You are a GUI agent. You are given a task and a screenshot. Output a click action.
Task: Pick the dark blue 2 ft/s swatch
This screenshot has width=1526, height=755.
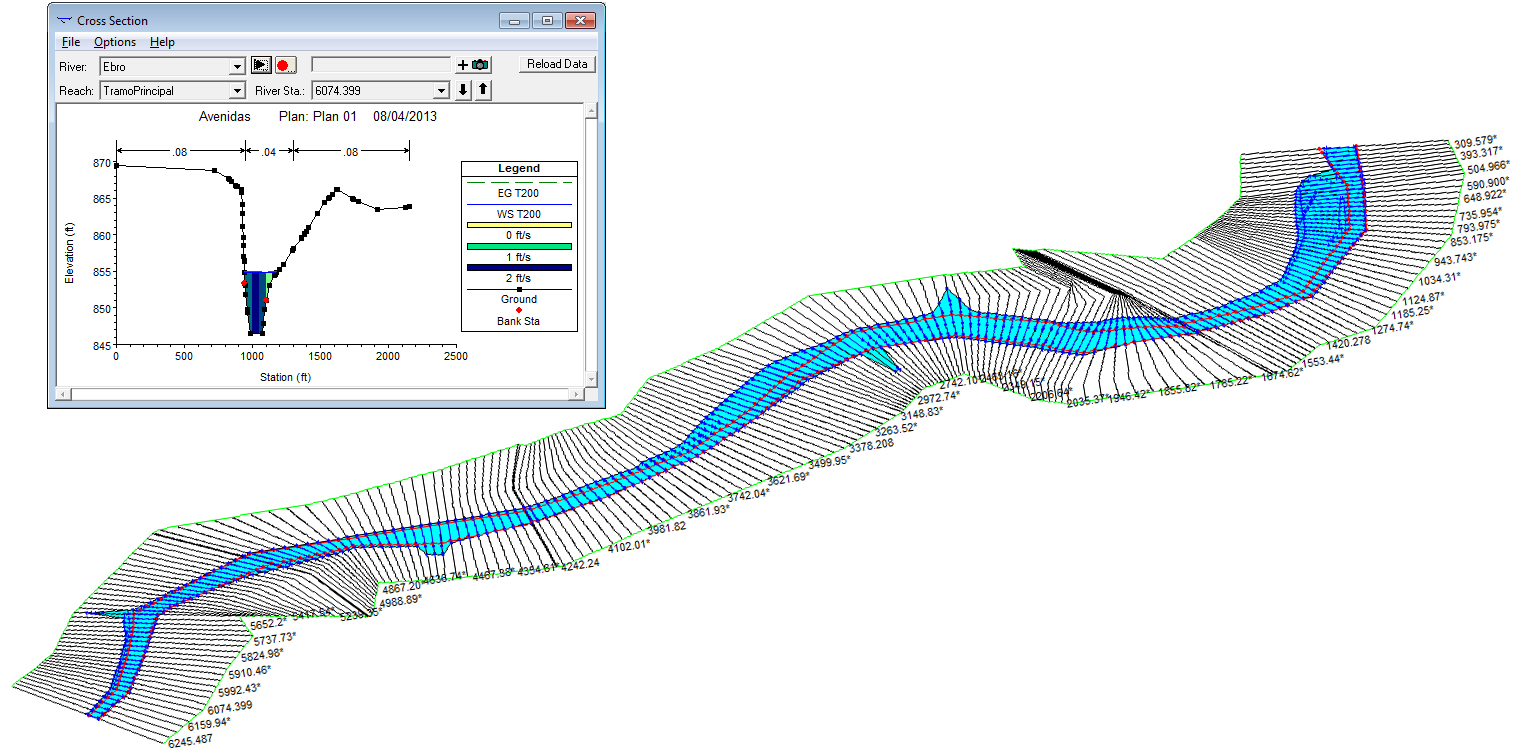[518, 267]
